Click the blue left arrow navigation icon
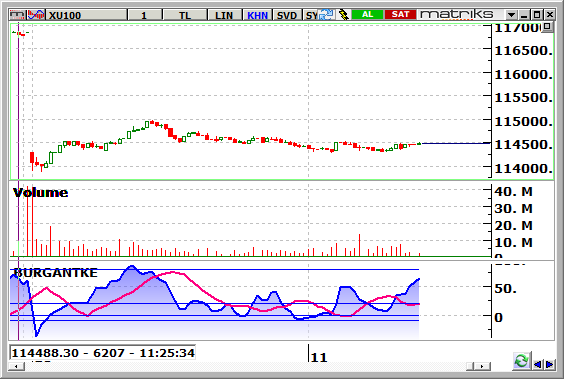This screenshot has height=379, width=564. [x=537, y=364]
